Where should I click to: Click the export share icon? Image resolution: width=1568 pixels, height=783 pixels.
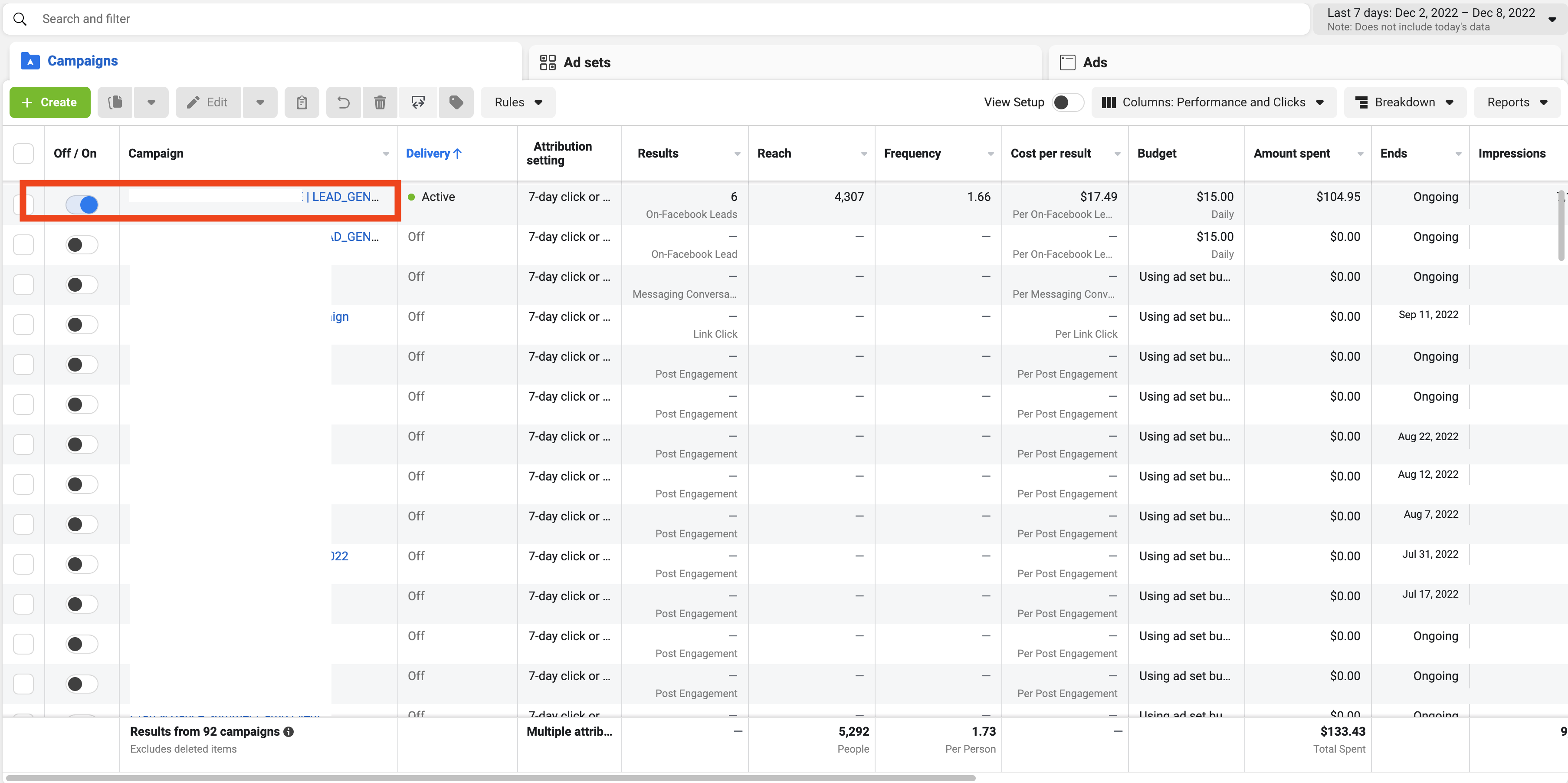pos(418,102)
